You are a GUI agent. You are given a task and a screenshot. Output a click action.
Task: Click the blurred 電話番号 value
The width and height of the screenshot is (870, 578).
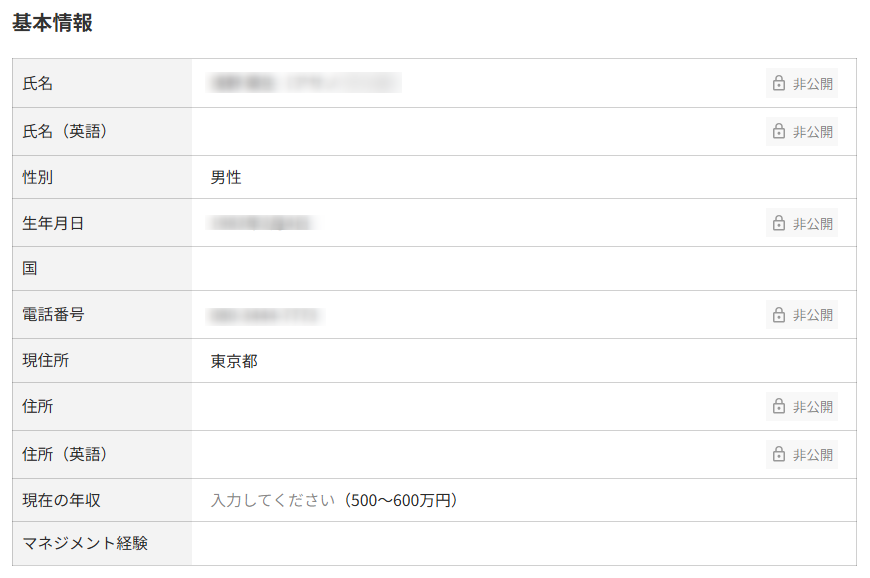(x=264, y=315)
